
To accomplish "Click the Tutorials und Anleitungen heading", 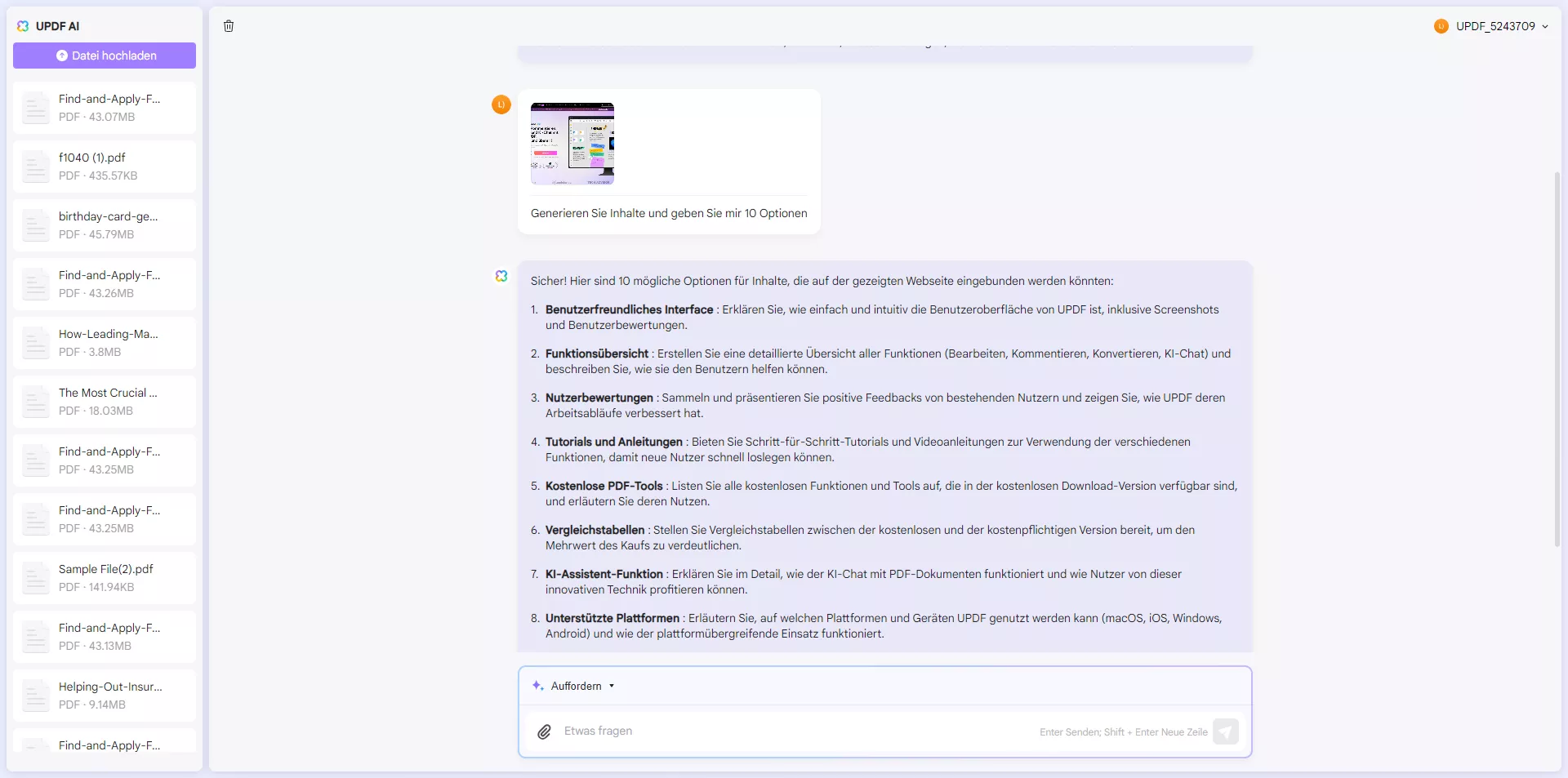I will 614,442.
